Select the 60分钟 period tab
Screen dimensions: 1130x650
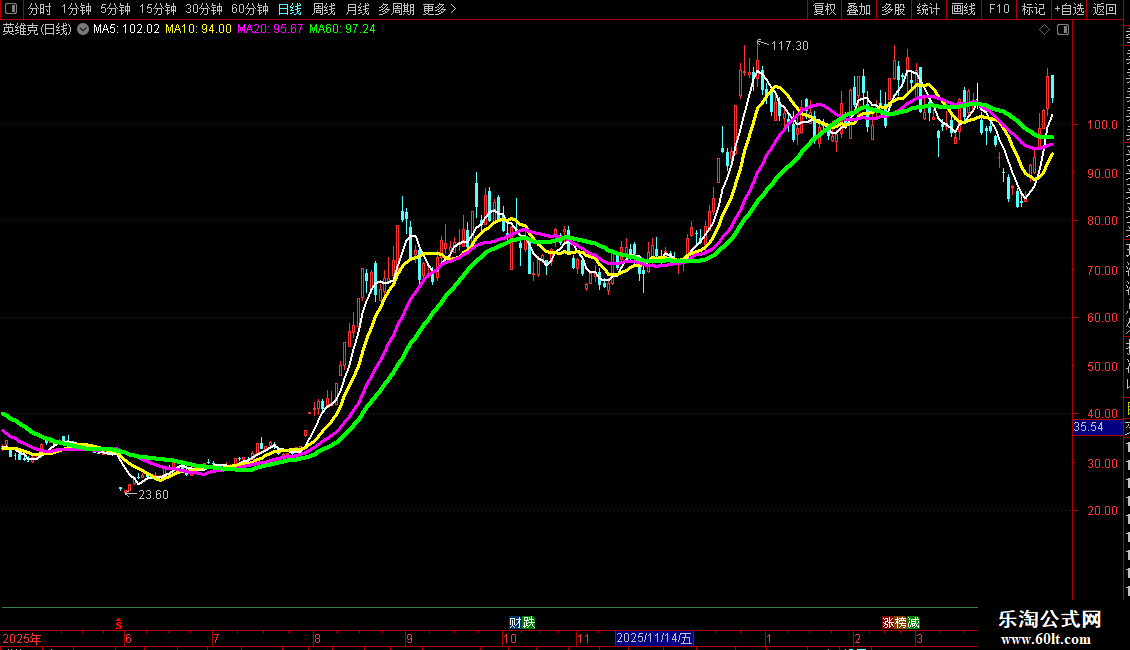pos(249,9)
